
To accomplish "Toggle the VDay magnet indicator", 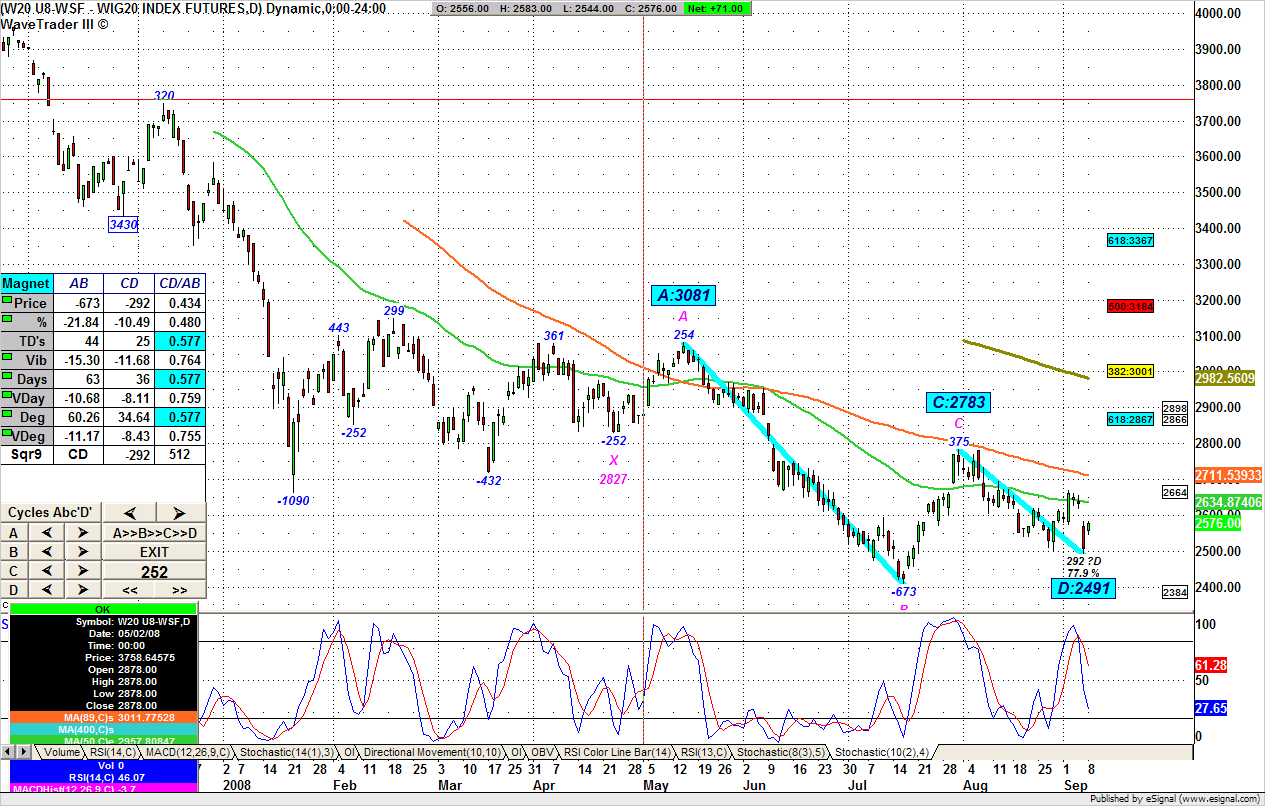I will click(x=7, y=394).
